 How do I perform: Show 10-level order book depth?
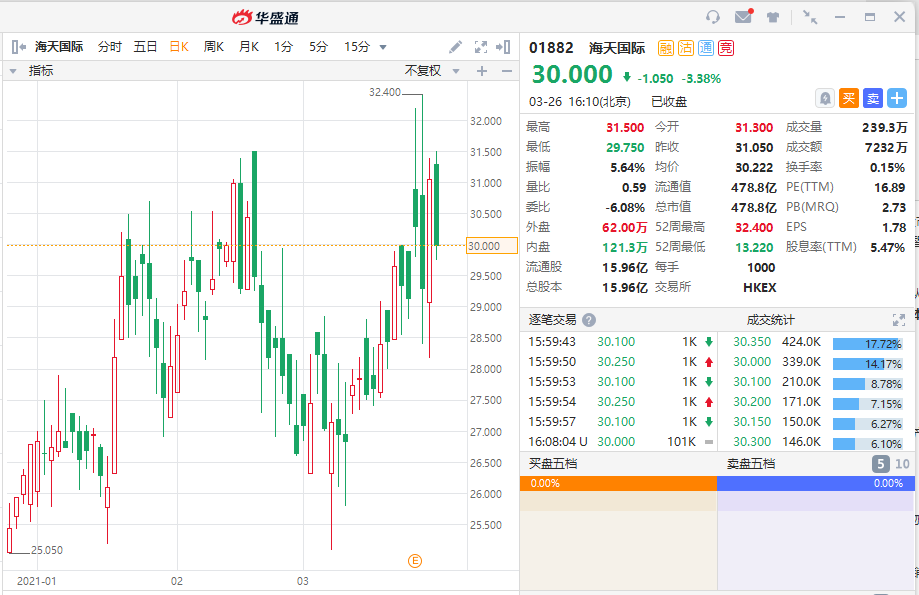coord(902,464)
